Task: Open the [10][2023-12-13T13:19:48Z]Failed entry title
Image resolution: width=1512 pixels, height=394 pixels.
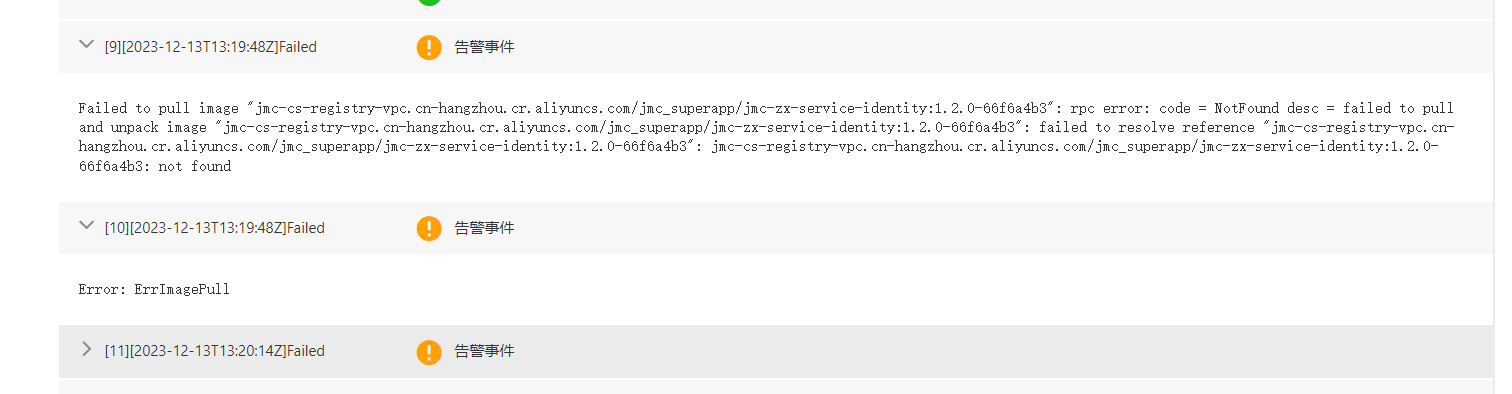Action: [x=215, y=228]
